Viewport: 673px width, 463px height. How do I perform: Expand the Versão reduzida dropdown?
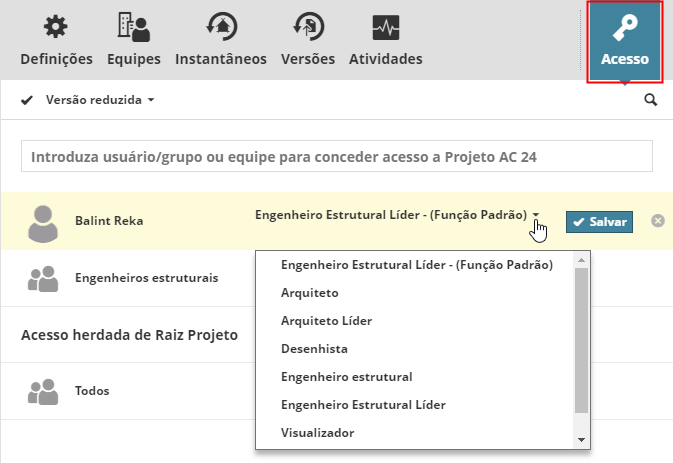[x=98, y=100]
